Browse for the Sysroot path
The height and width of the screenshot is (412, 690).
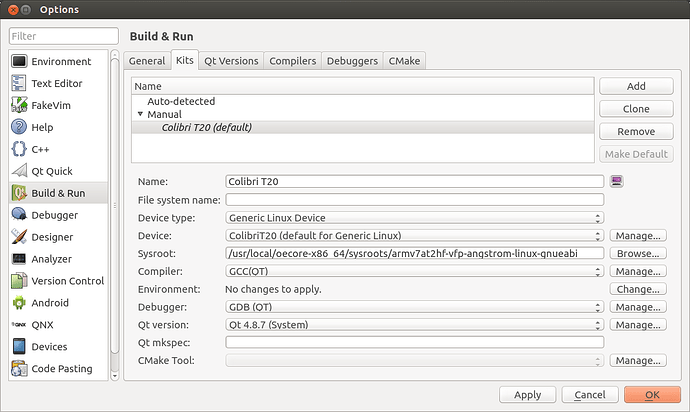[638, 254]
